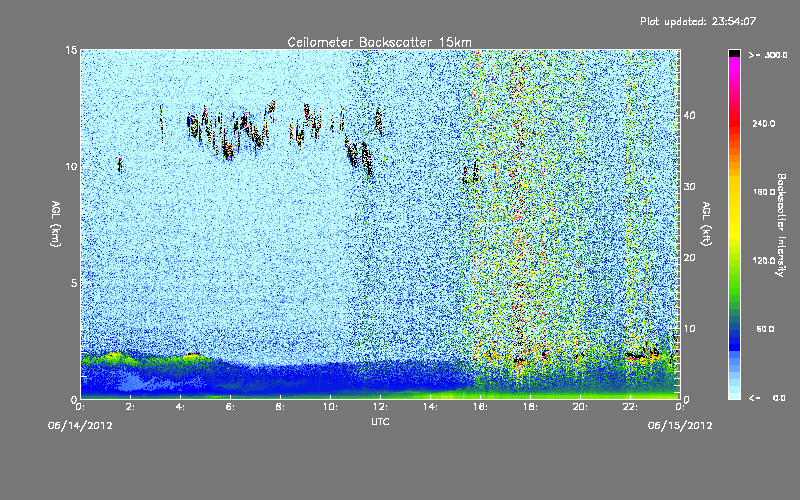
Task: Select the '22:' hour tick label
Action: point(630,407)
